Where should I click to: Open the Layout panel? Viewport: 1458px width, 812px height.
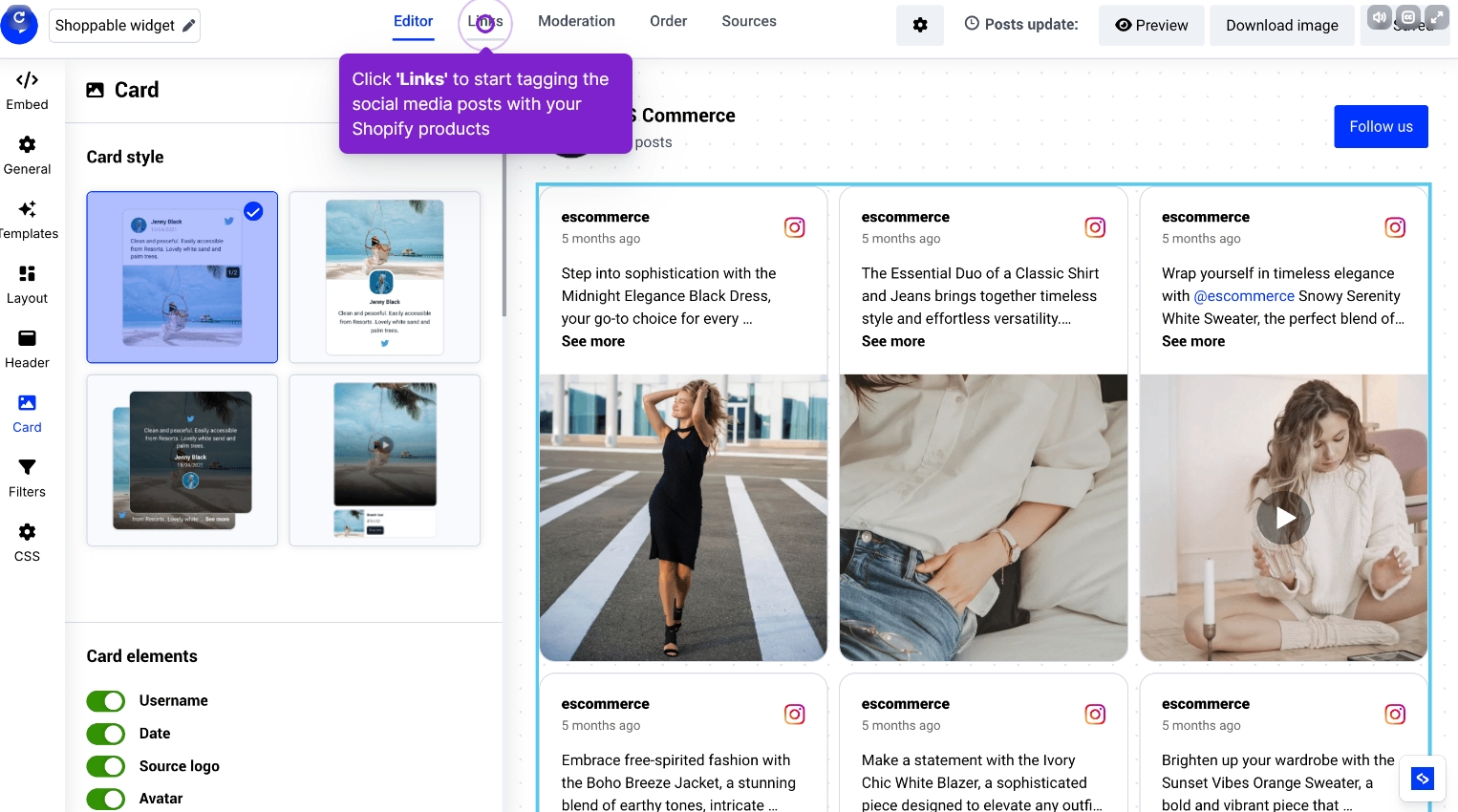pos(27,283)
